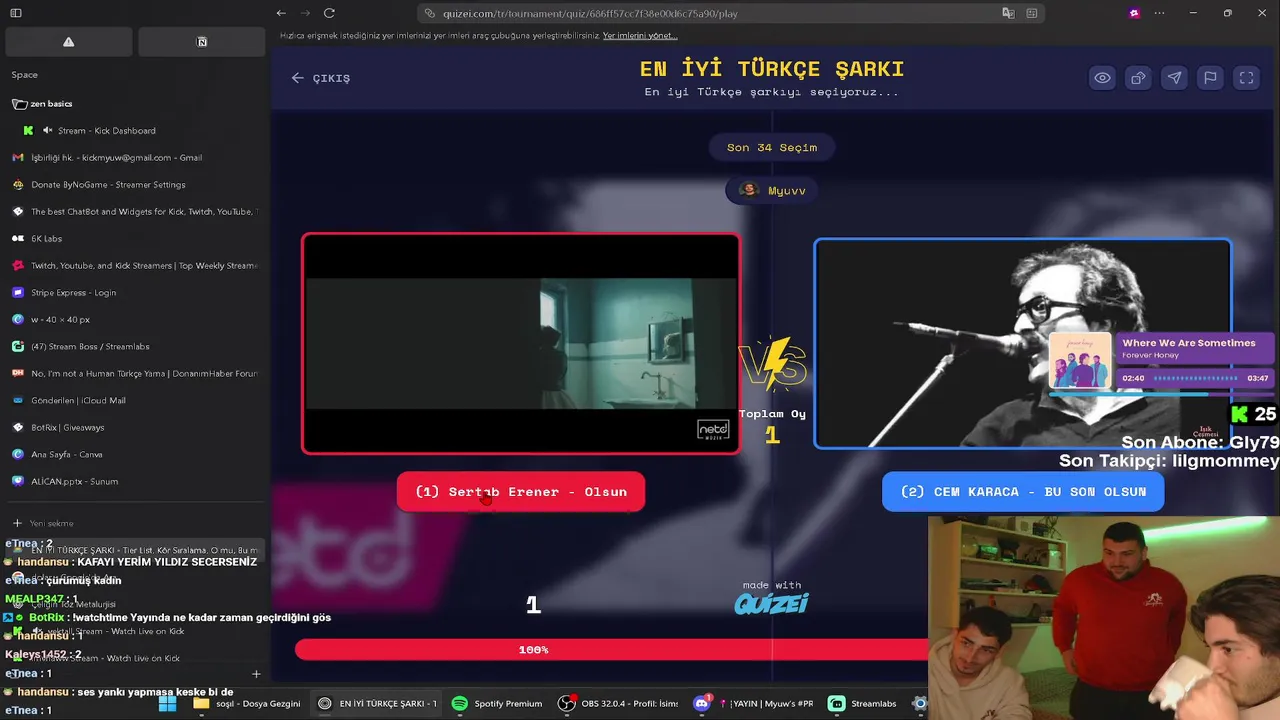Vote for (2) CEM KARACA - BU SON OLSUN

pyautogui.click(x=1023, y=492)
